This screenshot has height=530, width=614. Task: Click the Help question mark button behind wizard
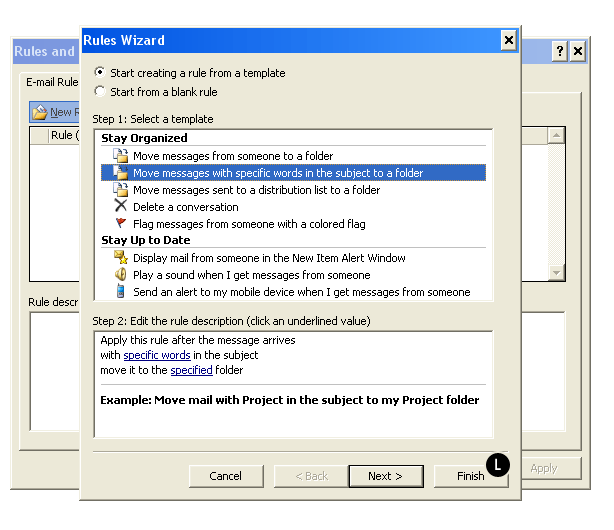pos(559,52)
